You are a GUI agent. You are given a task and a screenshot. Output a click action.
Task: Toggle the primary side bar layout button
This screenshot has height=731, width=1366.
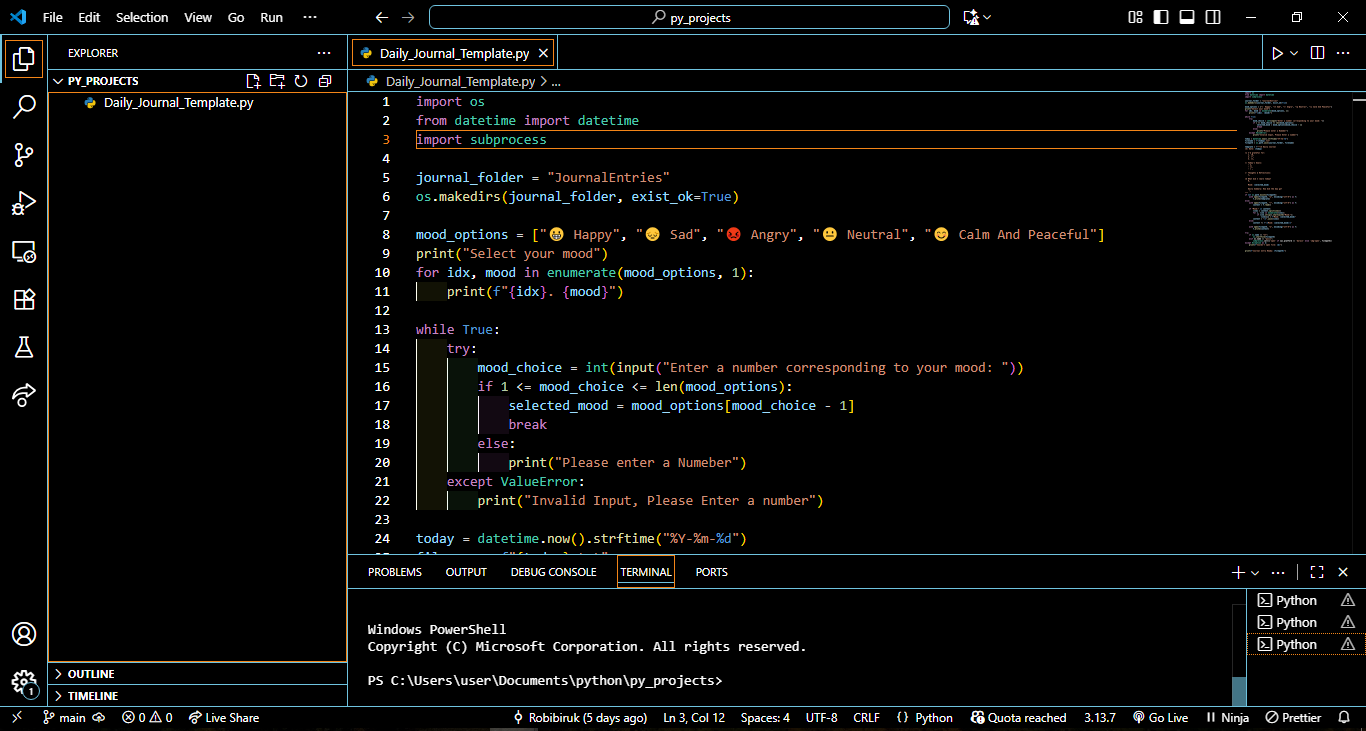[1161, 17]
